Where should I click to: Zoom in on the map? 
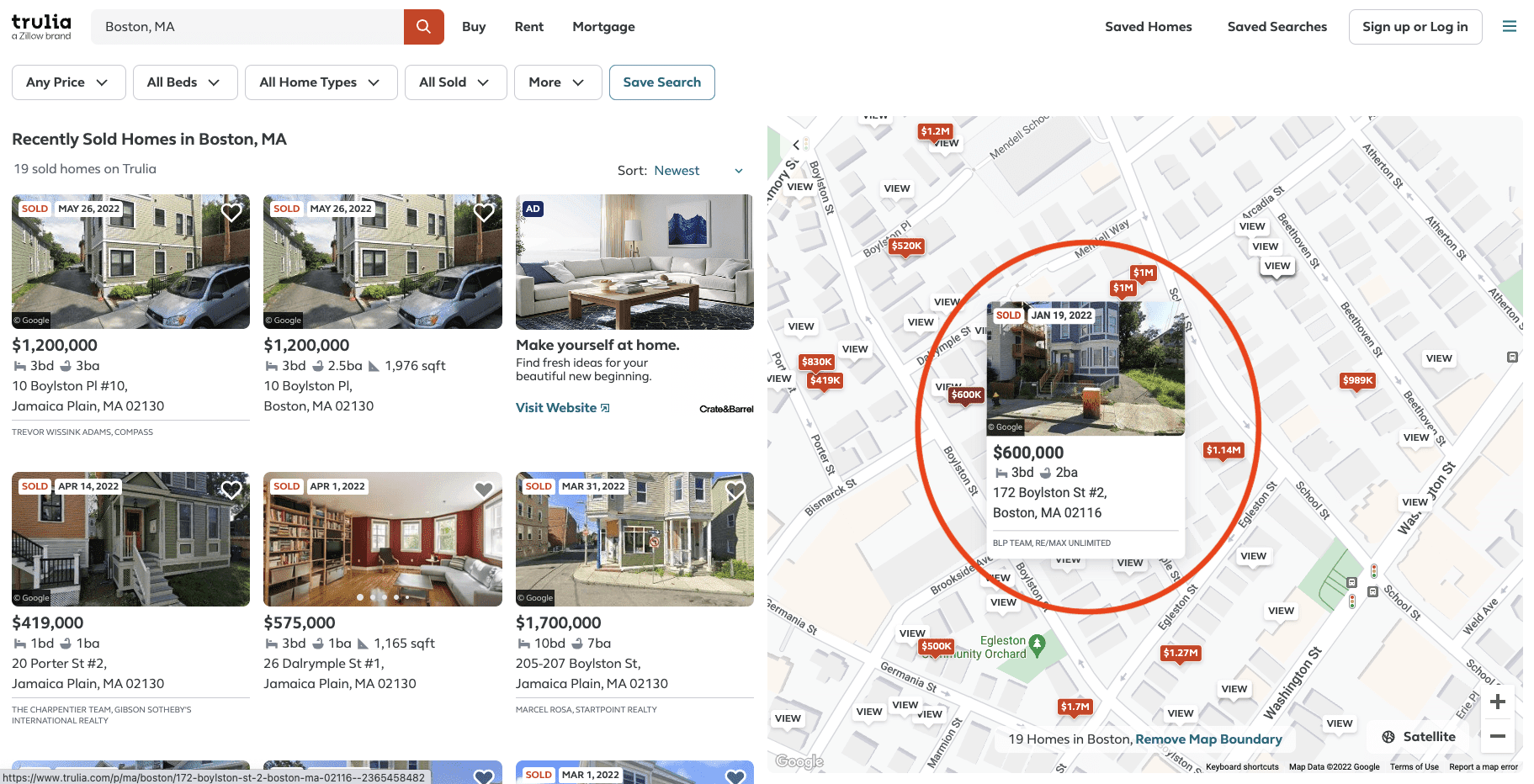pos(1497,702)
